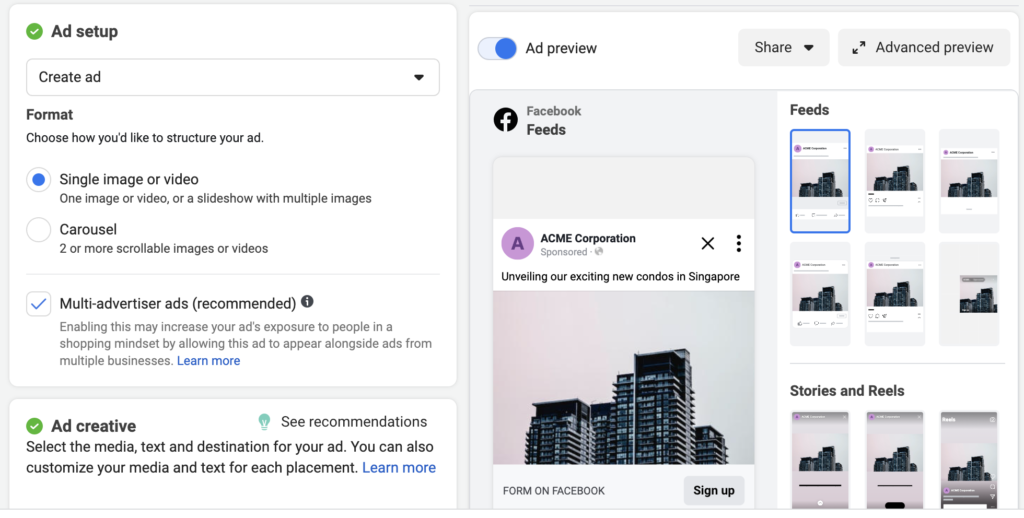Dismiss the ad with the X icon
Viewport: 1024px width, 518px height.
pos(707,244)
